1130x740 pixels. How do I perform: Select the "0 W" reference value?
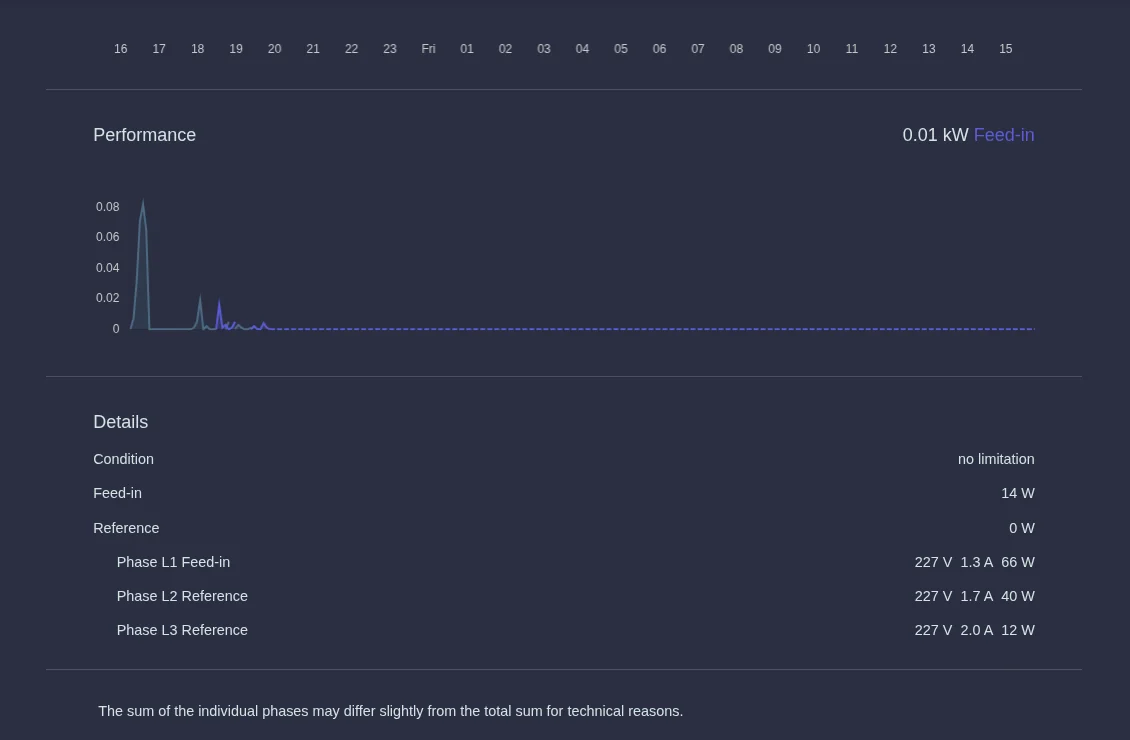1022,528
